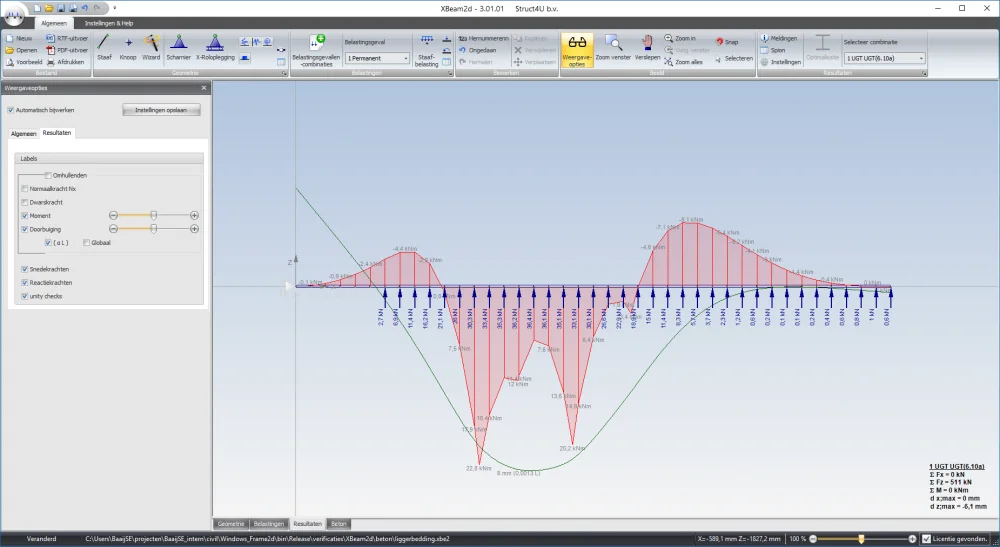Viewport: 1000px width, 547px height.
Task: Open Belastingsgevallen-combinaties
Action: click(316, 51)
